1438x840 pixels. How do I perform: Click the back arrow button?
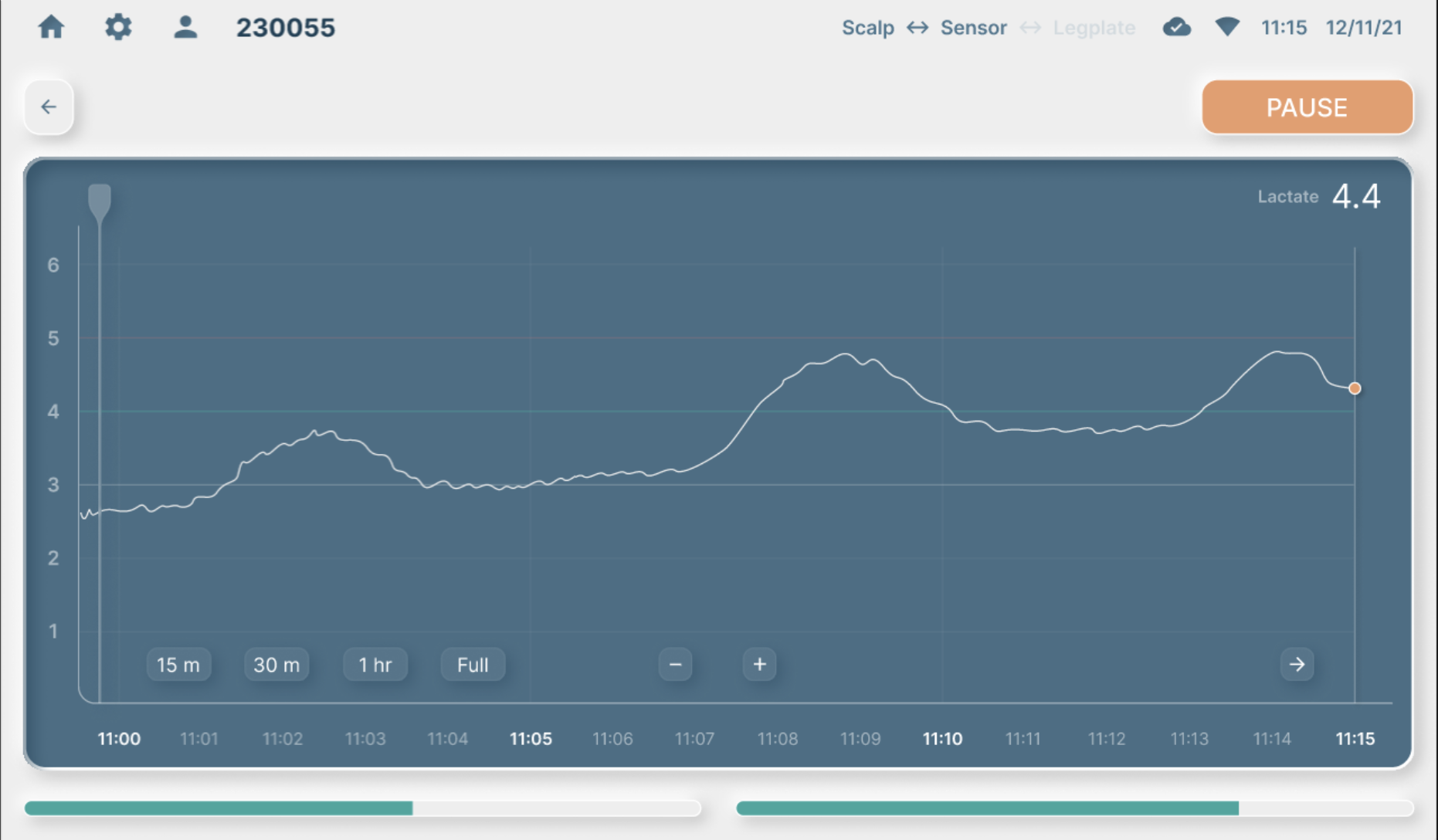(x=49, y=107)
